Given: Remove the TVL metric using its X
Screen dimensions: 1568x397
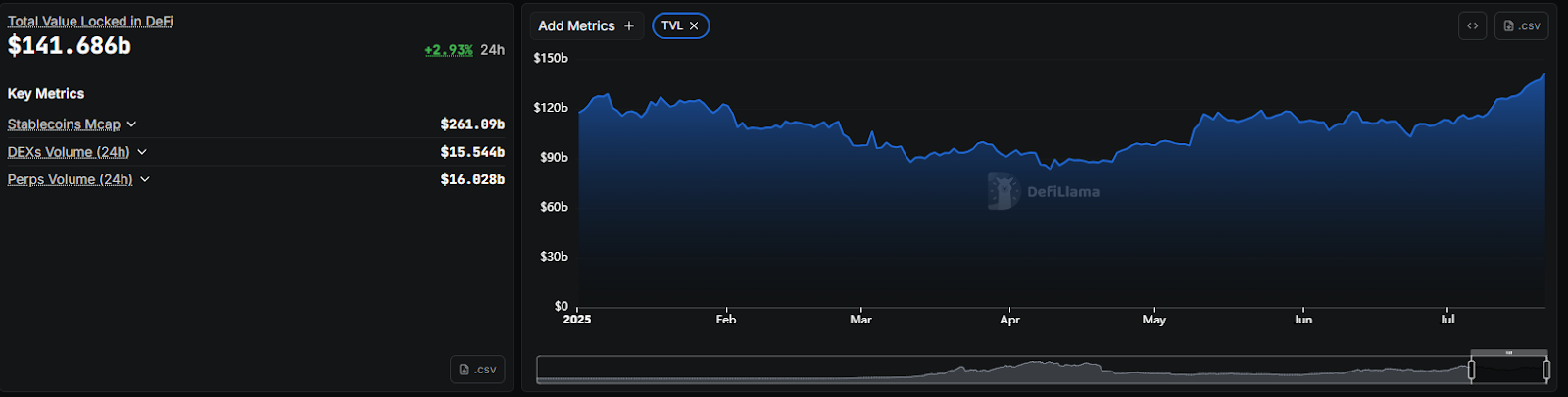Looking at the screenshot, I should [x=694, y=26].
